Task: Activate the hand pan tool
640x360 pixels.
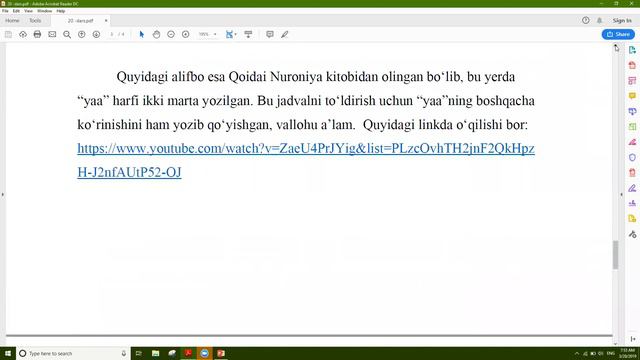Action: [156, 34]
